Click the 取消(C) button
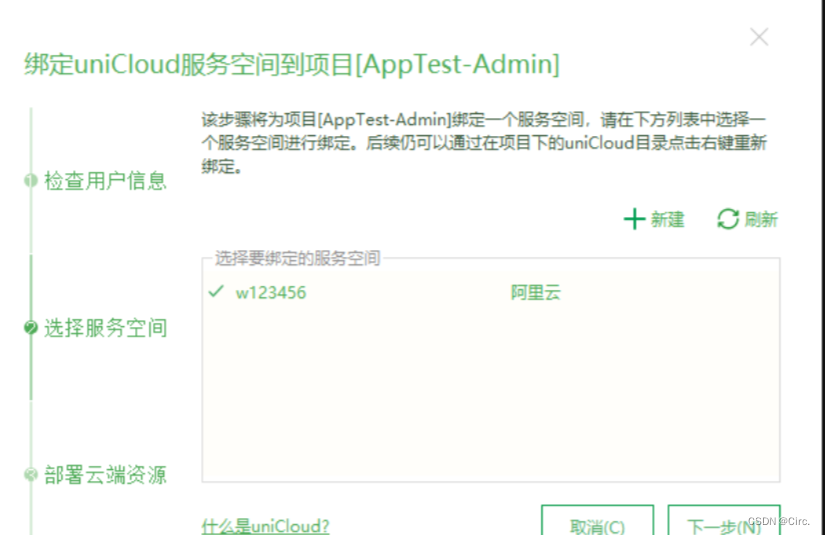This screenshot has width=825, height=535. [598, 520]
